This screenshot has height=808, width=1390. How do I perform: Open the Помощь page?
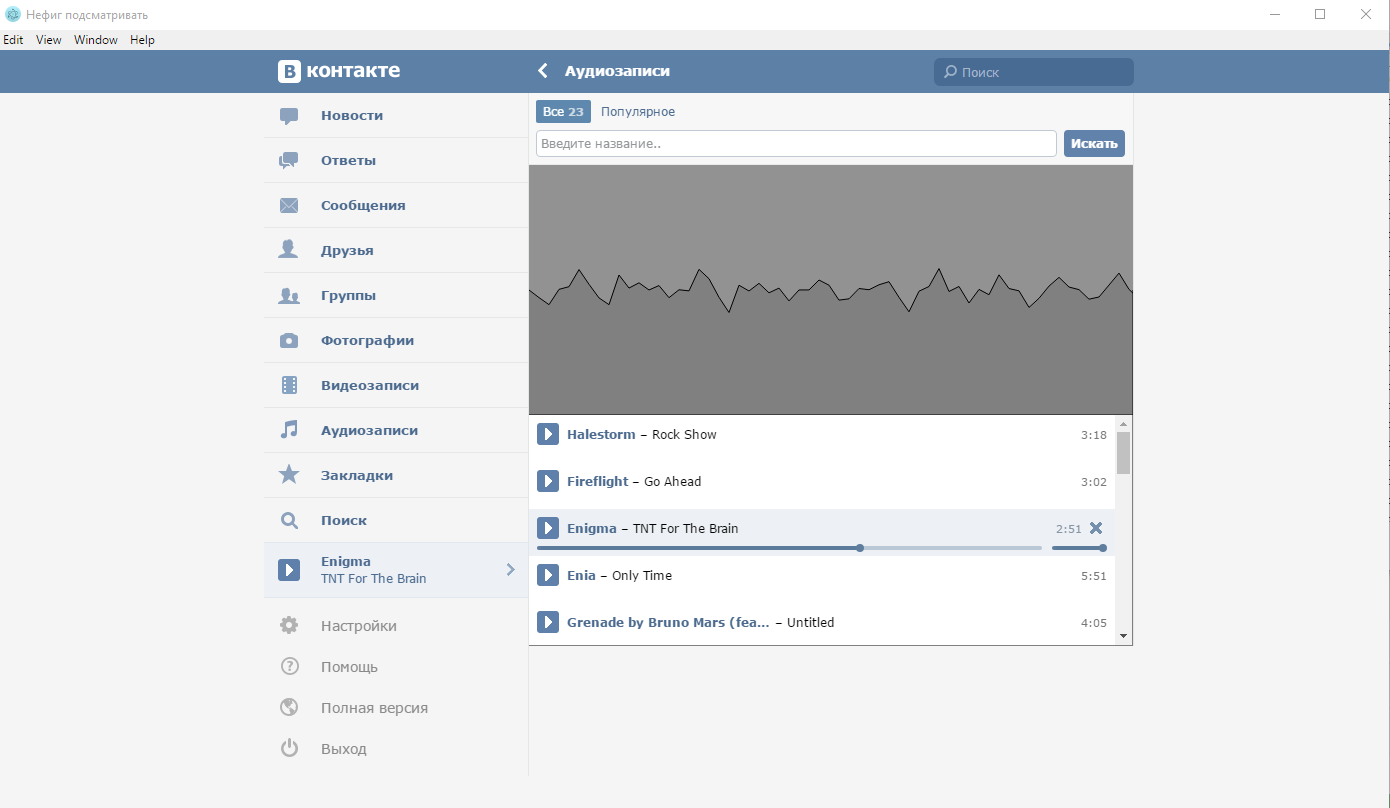pos(396,667)
